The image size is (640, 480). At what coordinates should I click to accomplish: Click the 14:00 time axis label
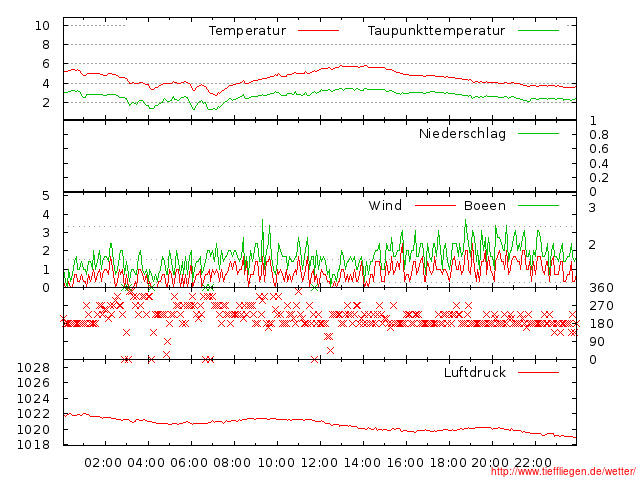click(362, 463)
